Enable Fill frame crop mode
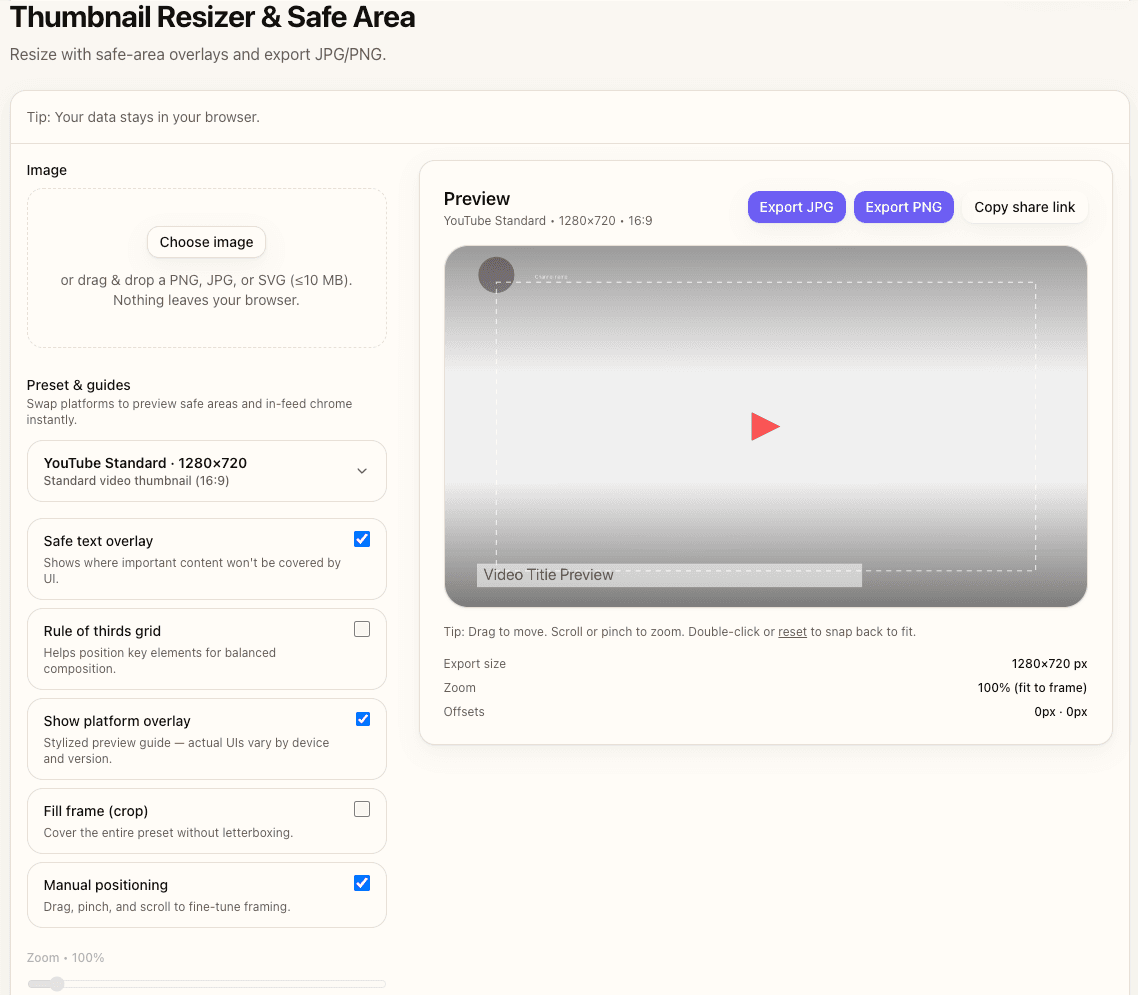This screenshot has width=1138, height=995. coord(362,809)
